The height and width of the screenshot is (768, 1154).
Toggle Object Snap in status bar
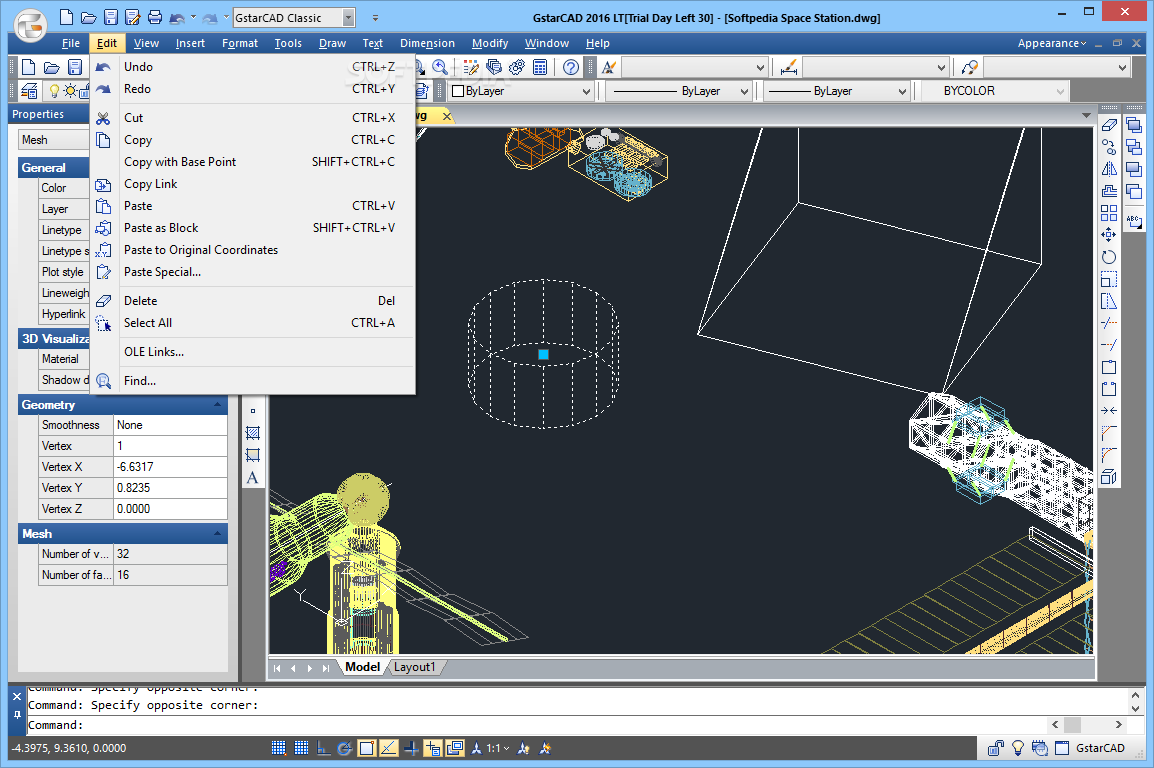[x=367, y=748]
